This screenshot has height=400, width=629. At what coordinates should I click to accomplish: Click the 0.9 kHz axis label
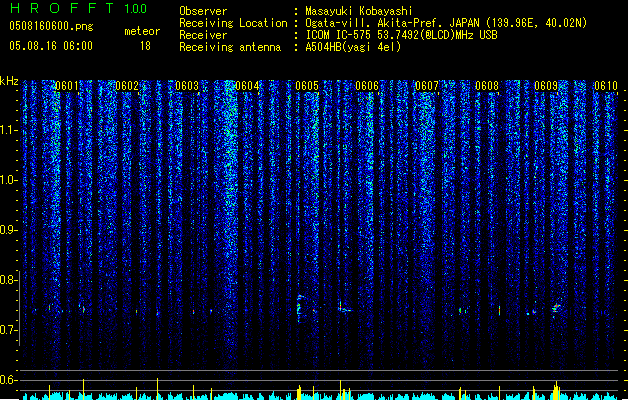[x=9, y=230]
